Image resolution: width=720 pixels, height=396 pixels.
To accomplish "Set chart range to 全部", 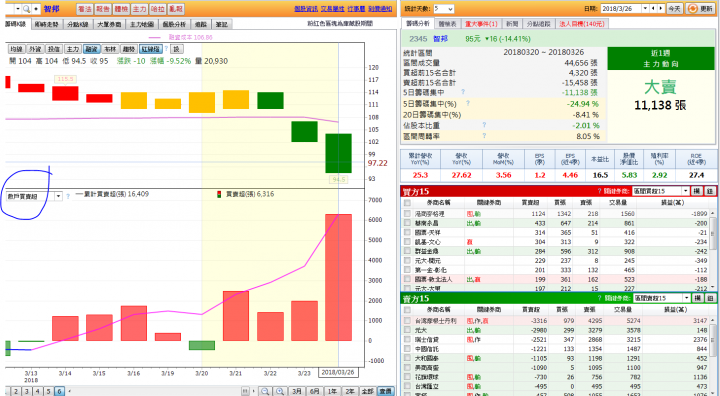I will coord(367,391).
